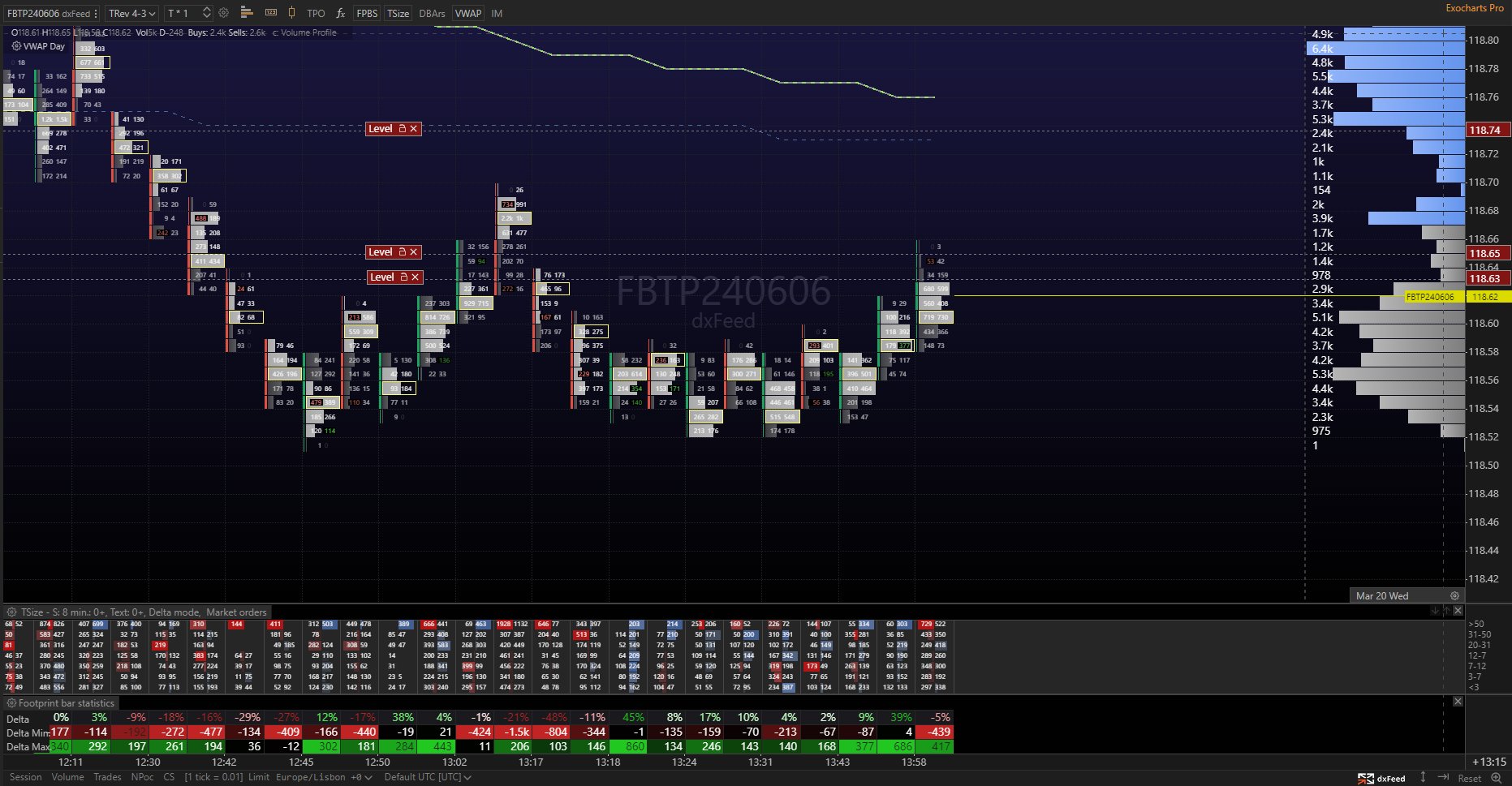Click the red 118.74 price axis marker
Viewport: 1512px width, 786px height.
coord(1488,130)
